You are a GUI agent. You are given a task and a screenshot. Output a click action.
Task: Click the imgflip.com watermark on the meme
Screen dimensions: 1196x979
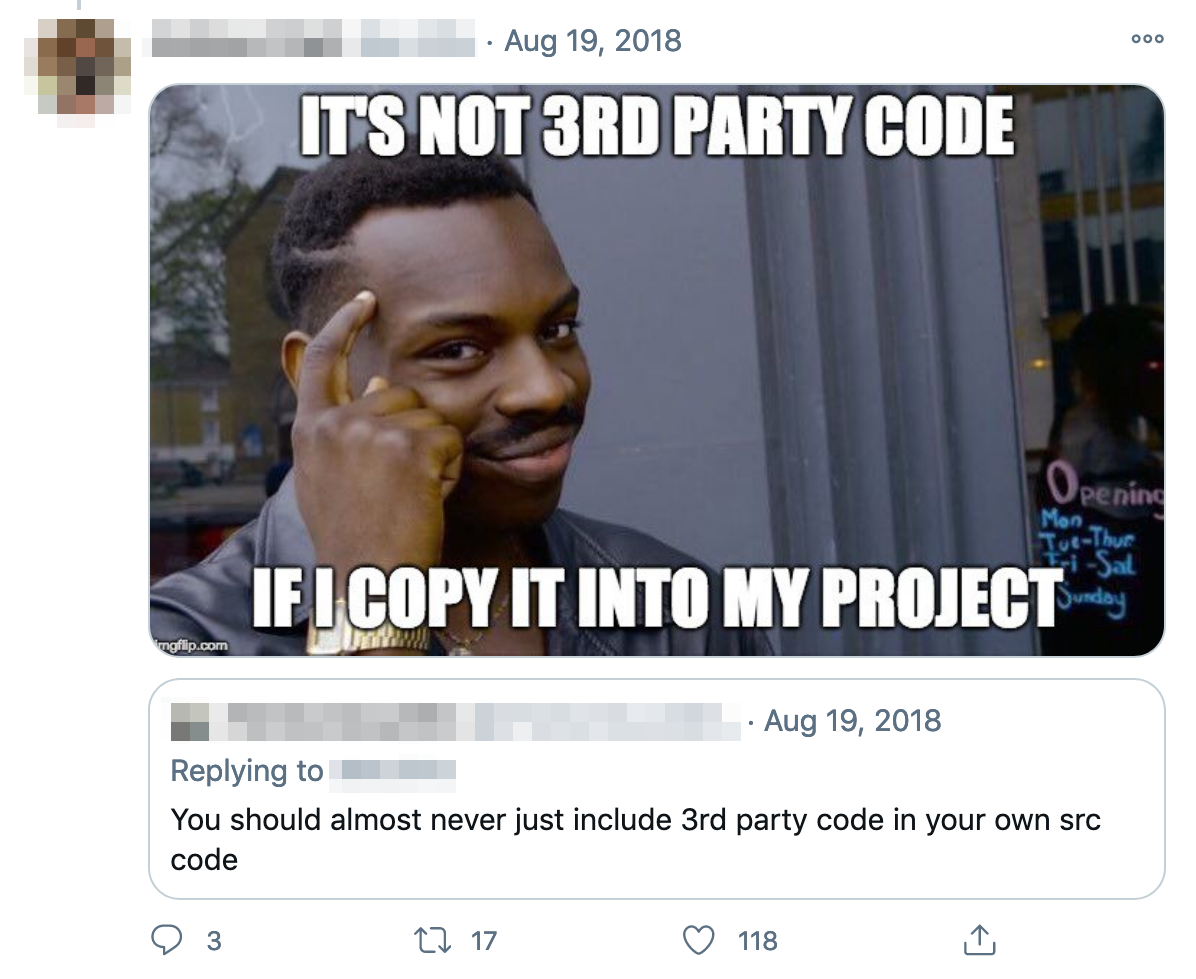point(191,646)
